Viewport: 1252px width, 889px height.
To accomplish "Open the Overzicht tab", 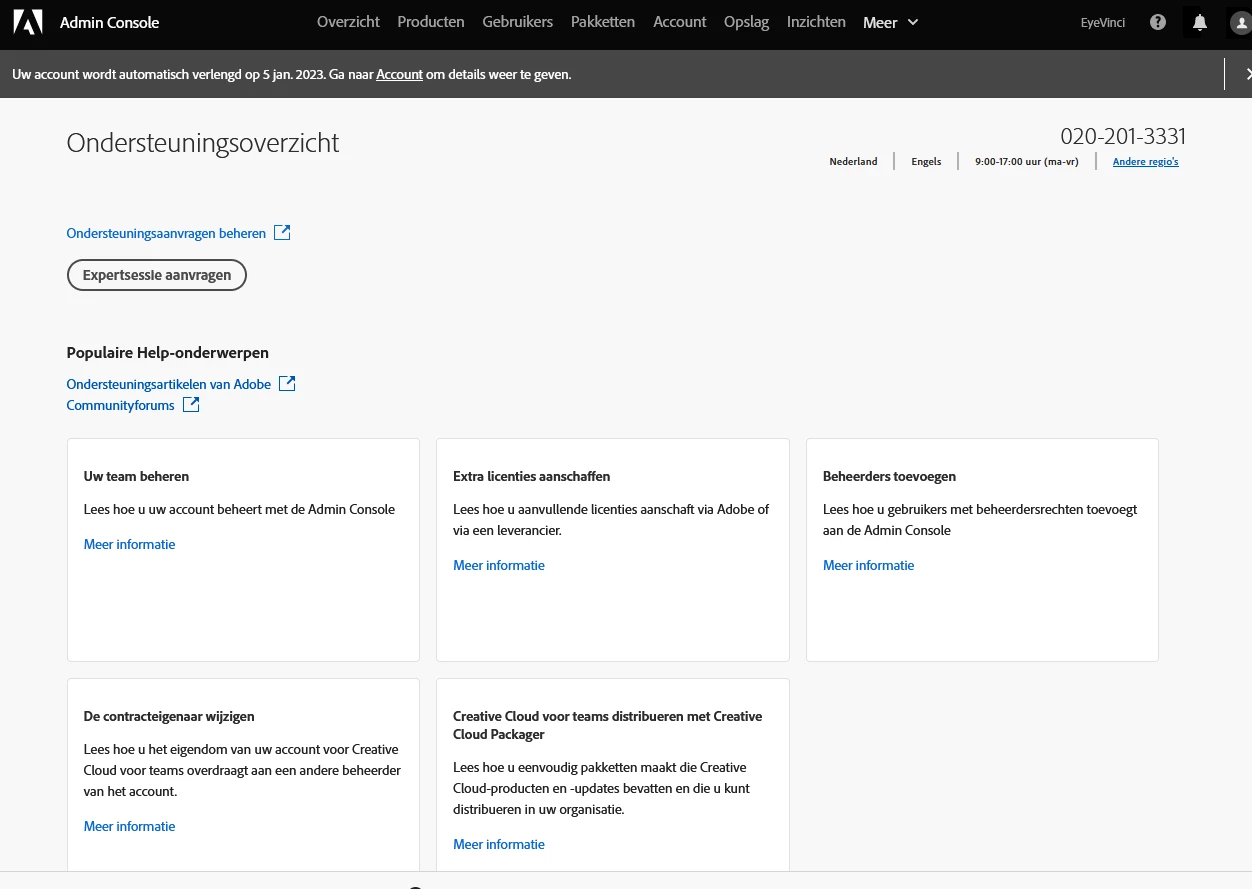I will pyautogui.click(x=348, y=22).
